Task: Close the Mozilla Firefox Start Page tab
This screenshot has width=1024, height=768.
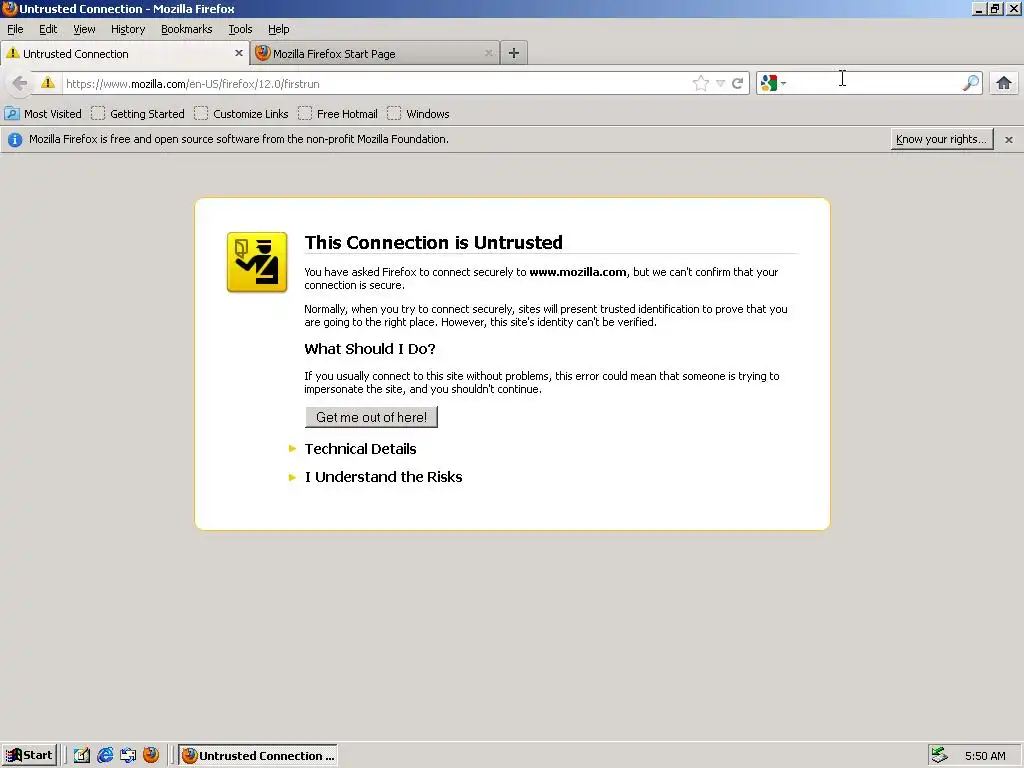Action: tap(488, 54)
